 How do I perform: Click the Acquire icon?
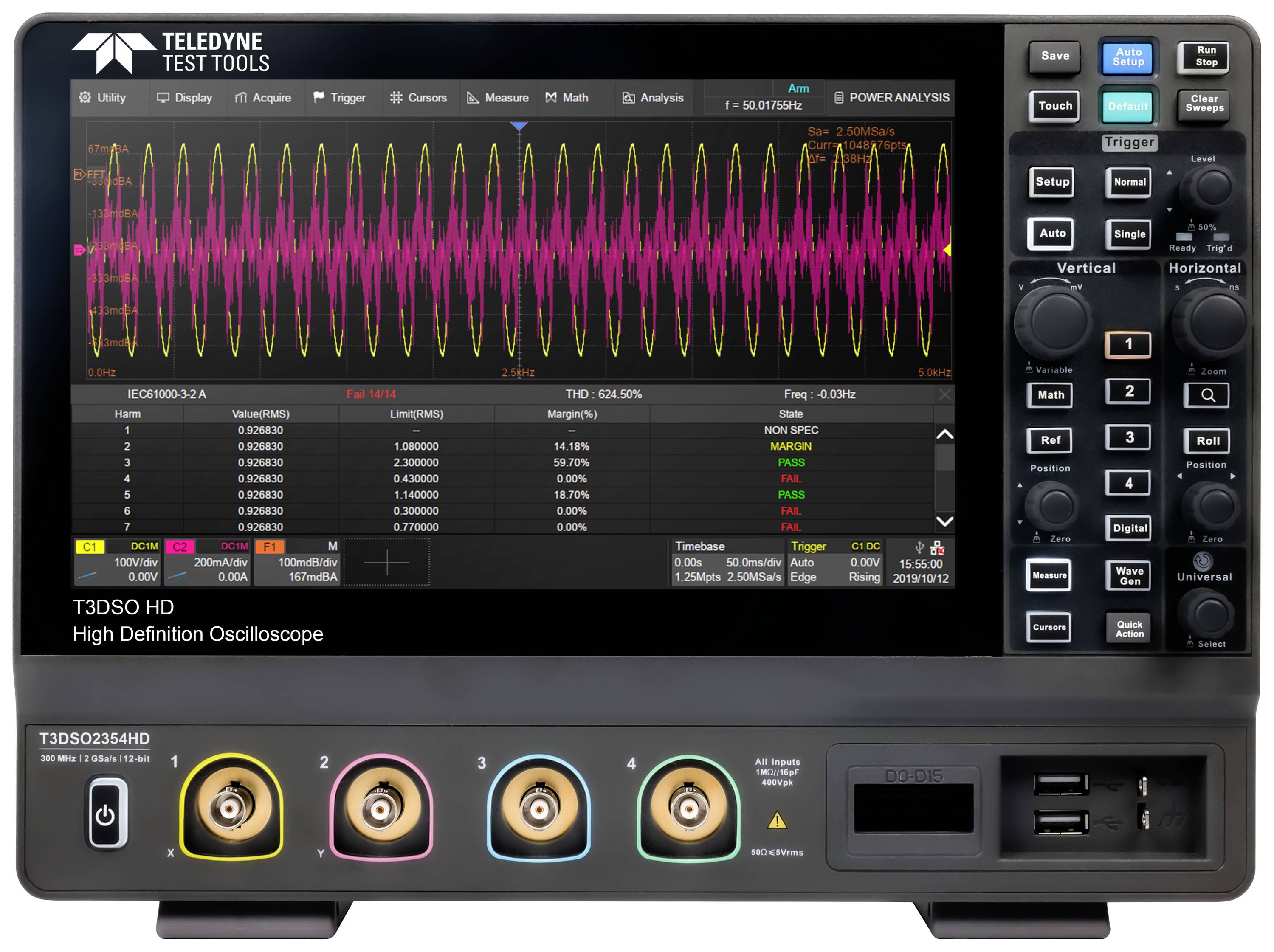click(x=241, y=98)
